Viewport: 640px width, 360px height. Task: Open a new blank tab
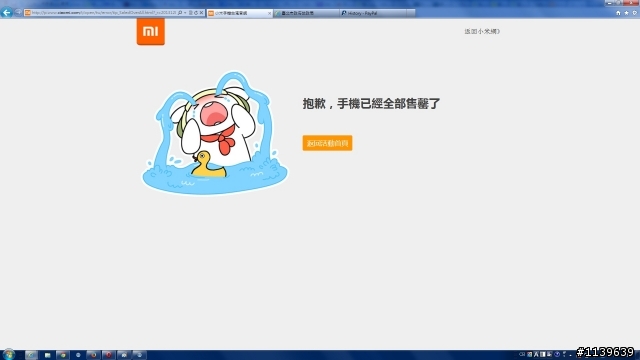coord(411,13)
